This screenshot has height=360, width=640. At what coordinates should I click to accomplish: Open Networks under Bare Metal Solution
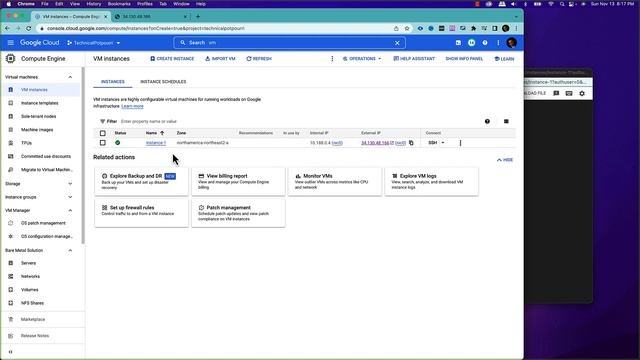pos(30,277)
